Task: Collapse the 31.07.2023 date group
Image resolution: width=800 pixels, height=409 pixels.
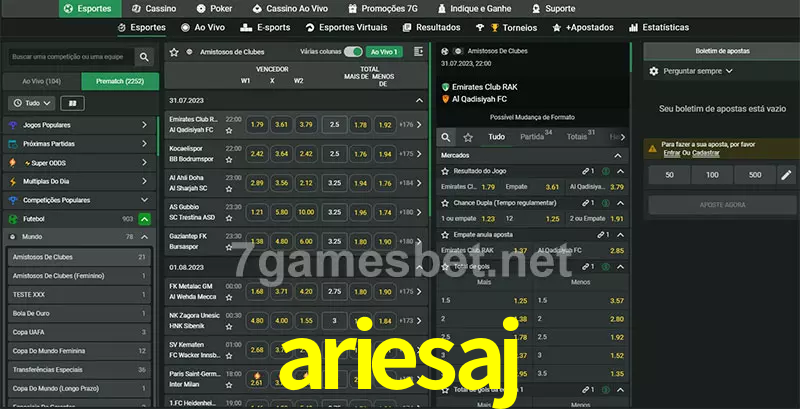Action: (419, 101)
